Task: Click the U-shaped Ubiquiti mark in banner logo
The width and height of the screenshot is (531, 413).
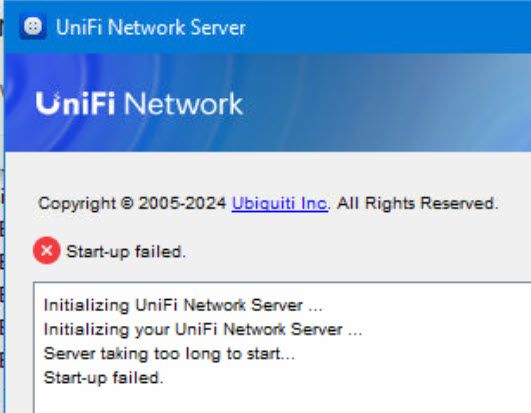Action: point(47,103)
